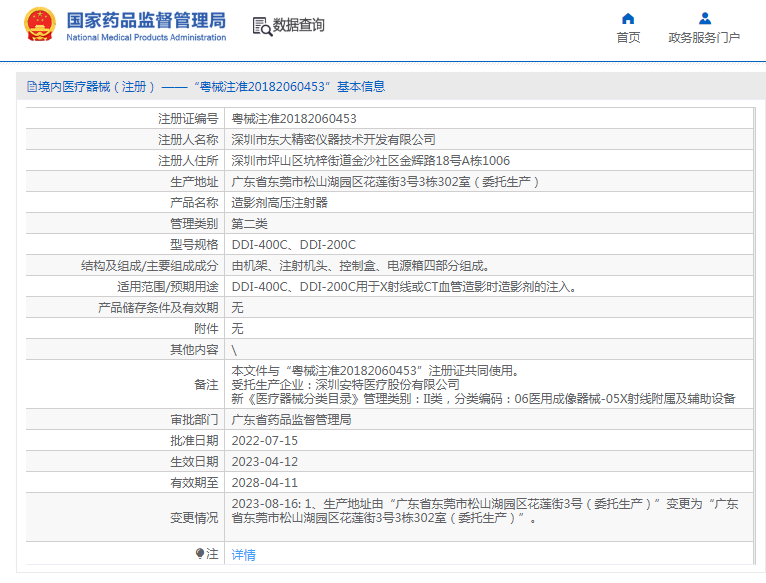Viewport: 766px width, 583px height.
Task: Click 国家药品监督管理局 site title
Action: pos(146,21)
